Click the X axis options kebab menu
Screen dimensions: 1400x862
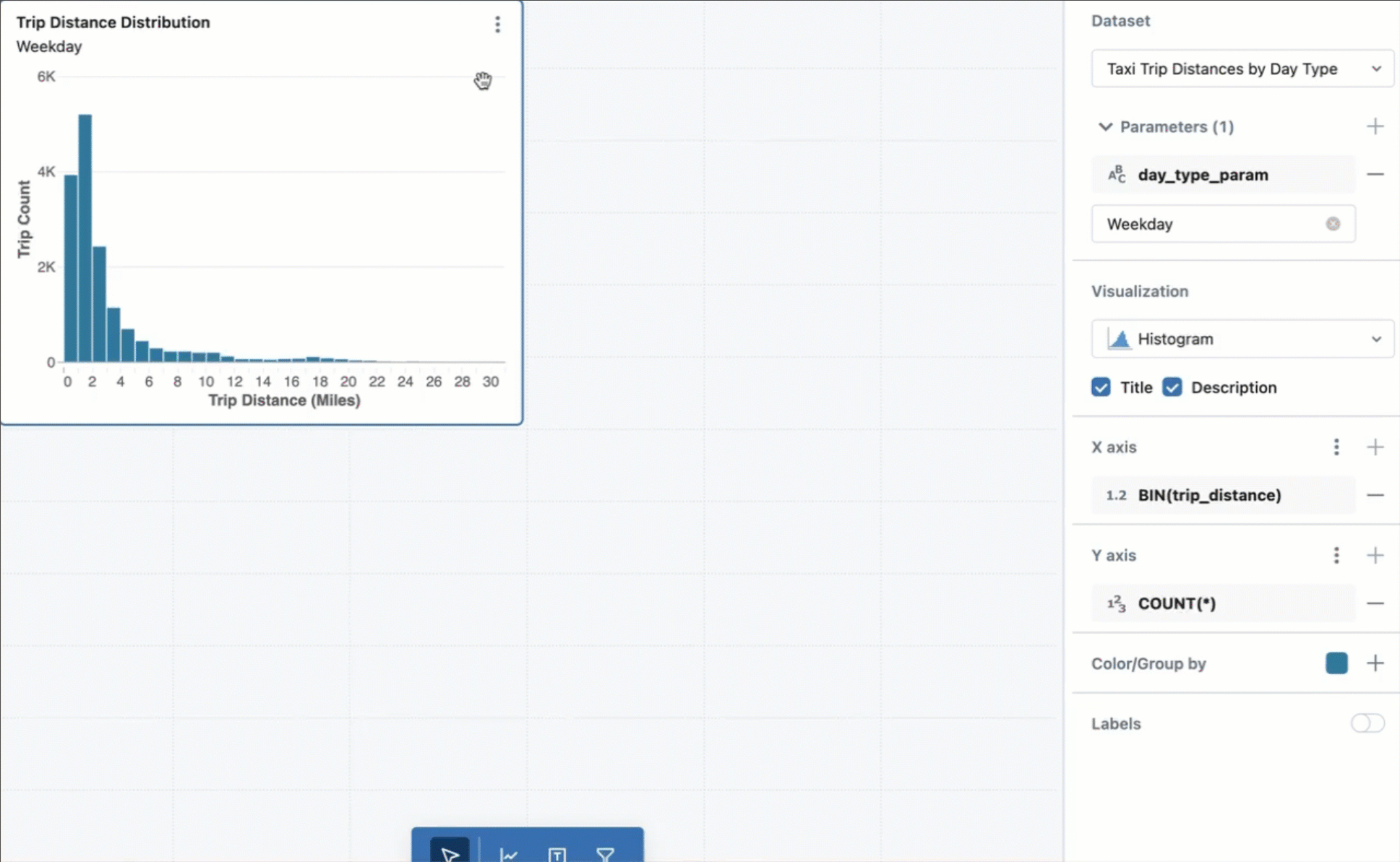click(1337, 447)
